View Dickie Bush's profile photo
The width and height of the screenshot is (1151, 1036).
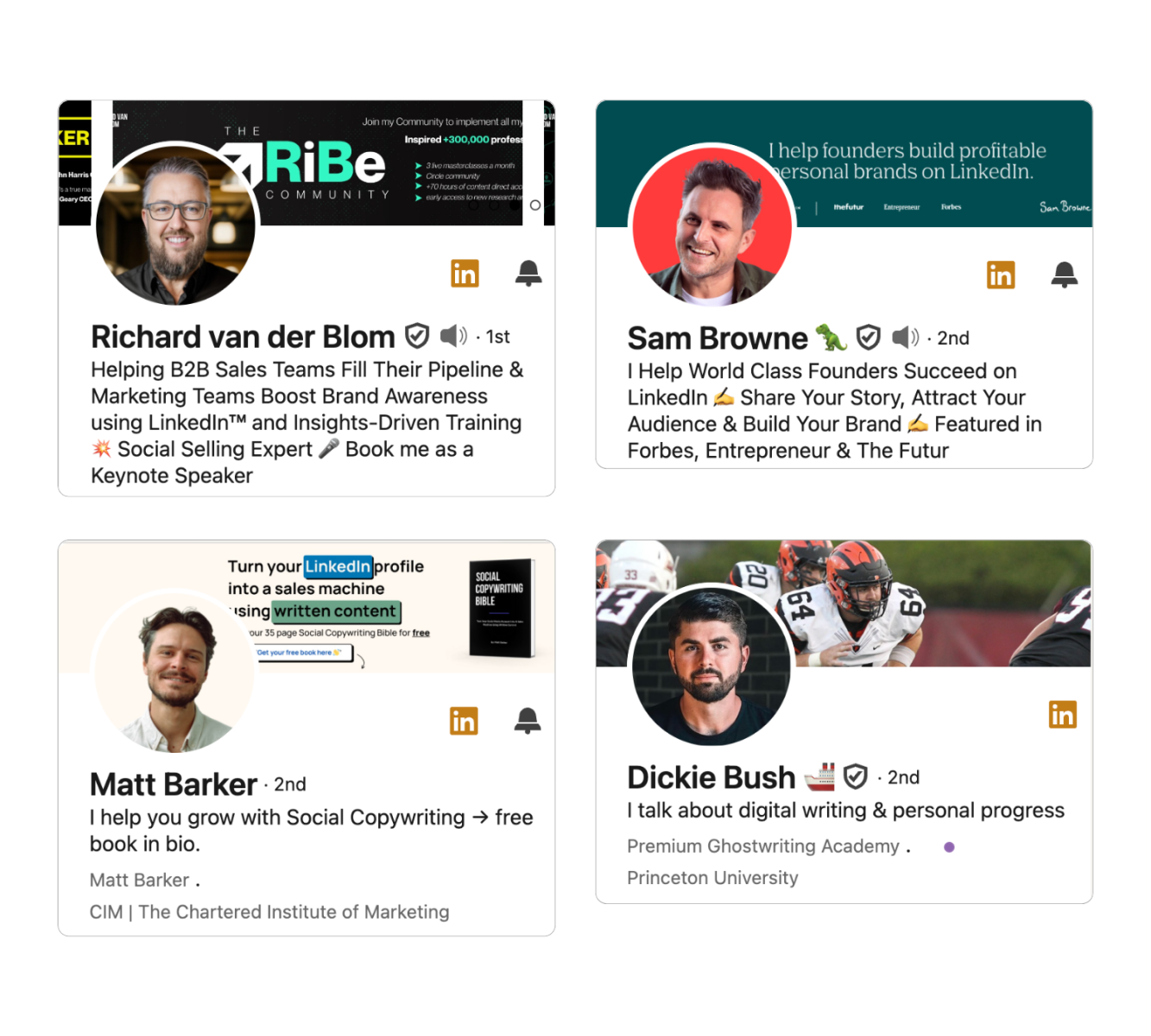pyautogui.click(x=712, y=665)
